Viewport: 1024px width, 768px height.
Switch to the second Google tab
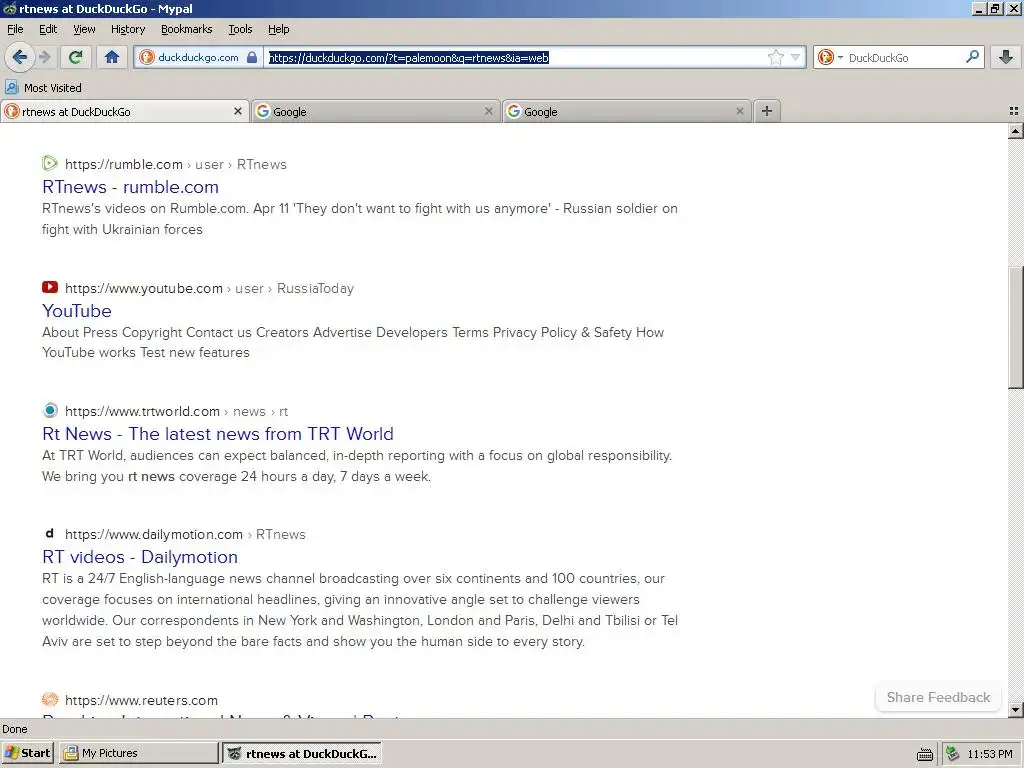coord(626,112)
